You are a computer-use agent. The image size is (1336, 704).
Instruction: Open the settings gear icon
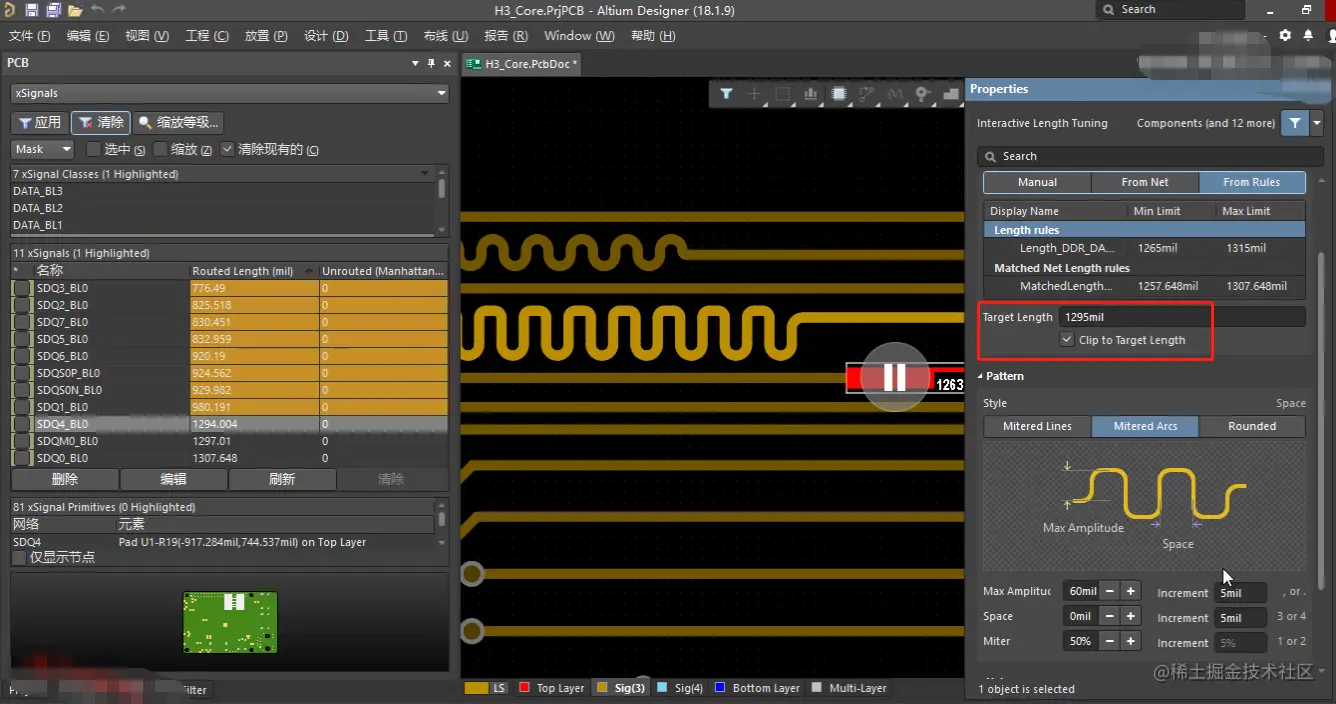pos(1285,35)
